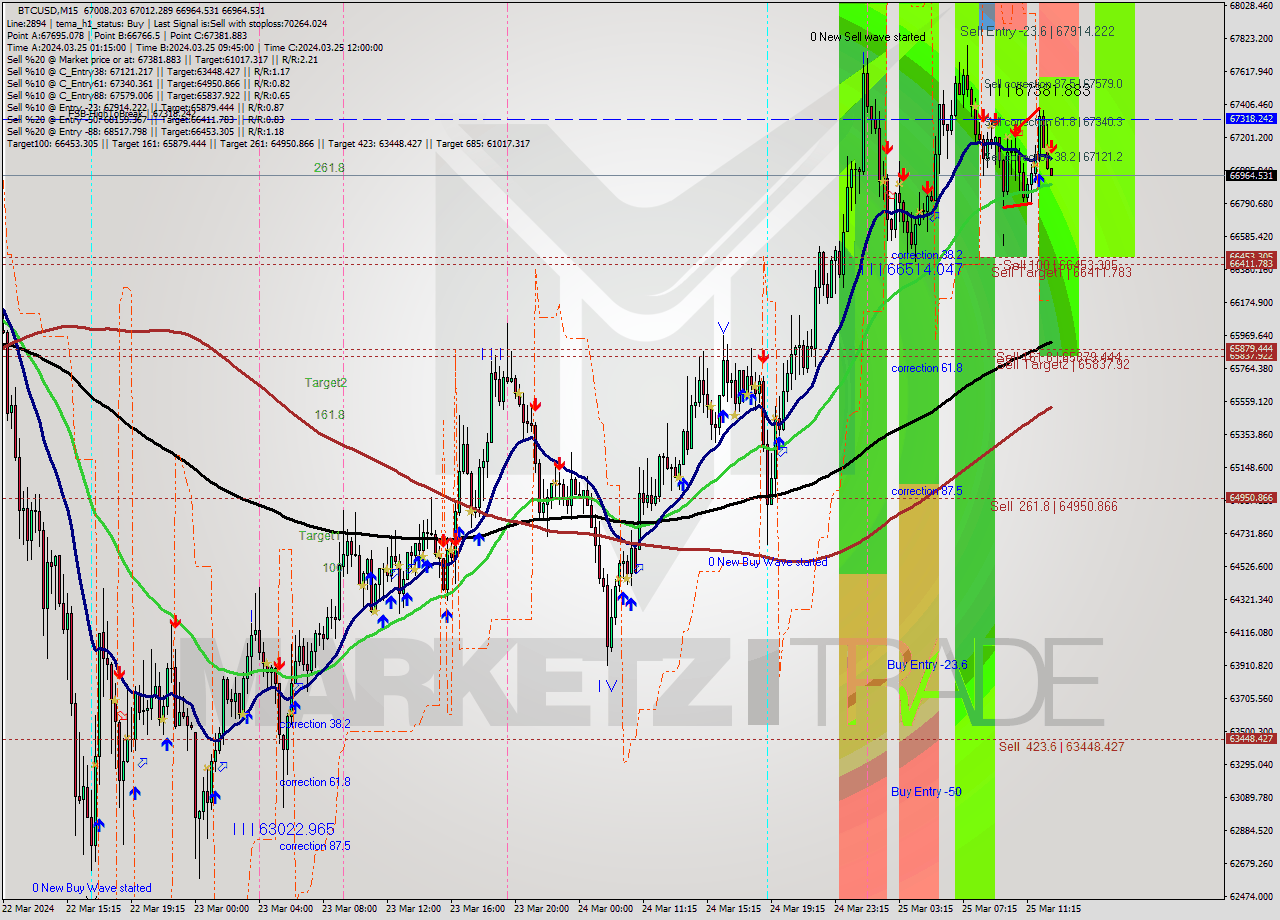Click the 'Buy Entry -50' label
Viewport: 1280px width, 920px height.
point(926,791)
